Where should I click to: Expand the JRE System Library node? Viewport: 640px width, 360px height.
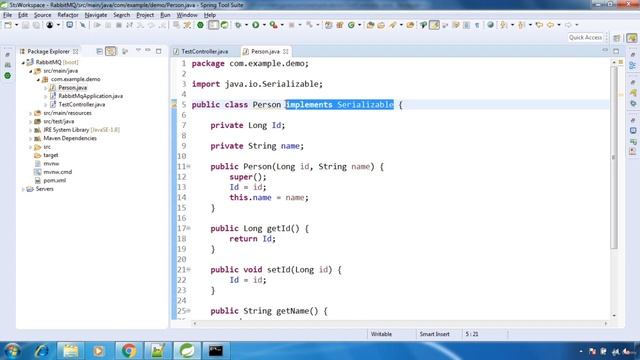click(31, 130)
